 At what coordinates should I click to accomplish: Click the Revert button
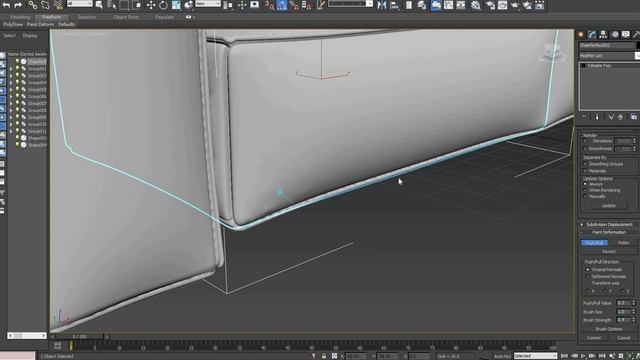click(609, 251)
